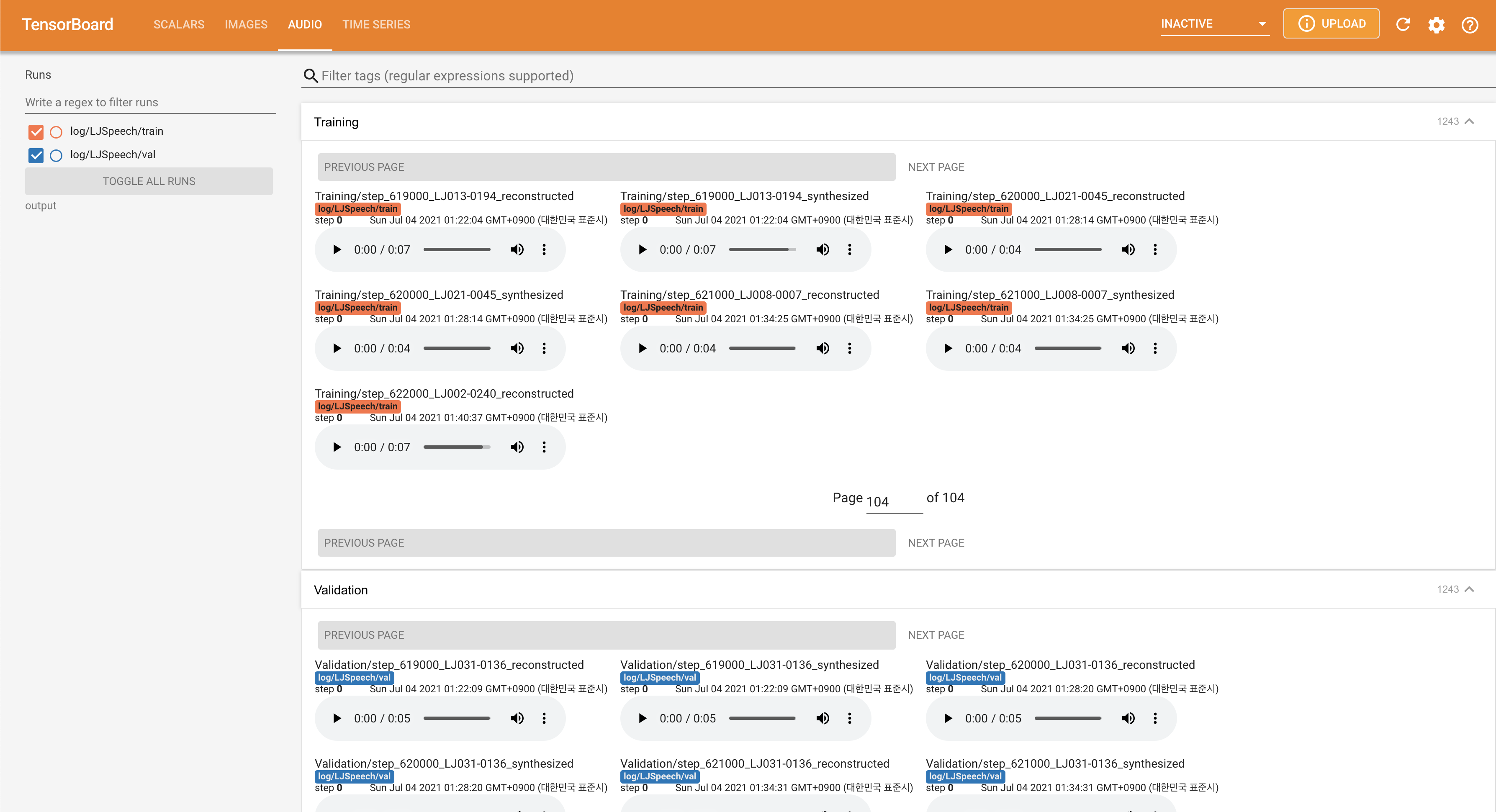Click the UPLOAD button
Image resolution: width=1496 pixels, height=812 pixels.
pyautogui.click(x=1331, y=24)
